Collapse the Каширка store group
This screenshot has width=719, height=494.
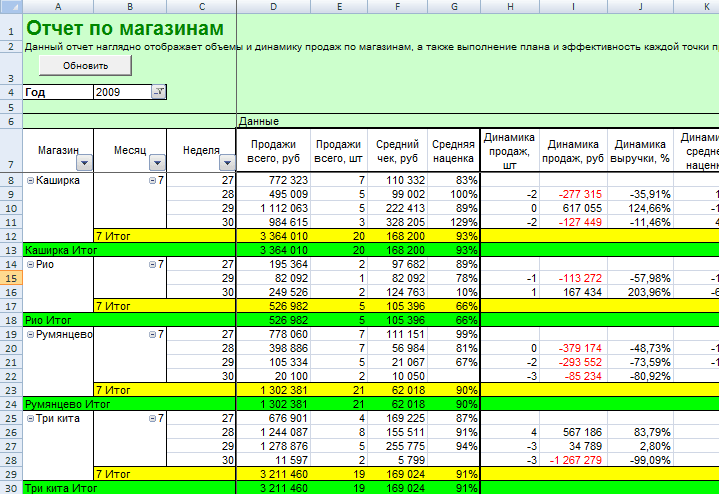coord(30,181)
